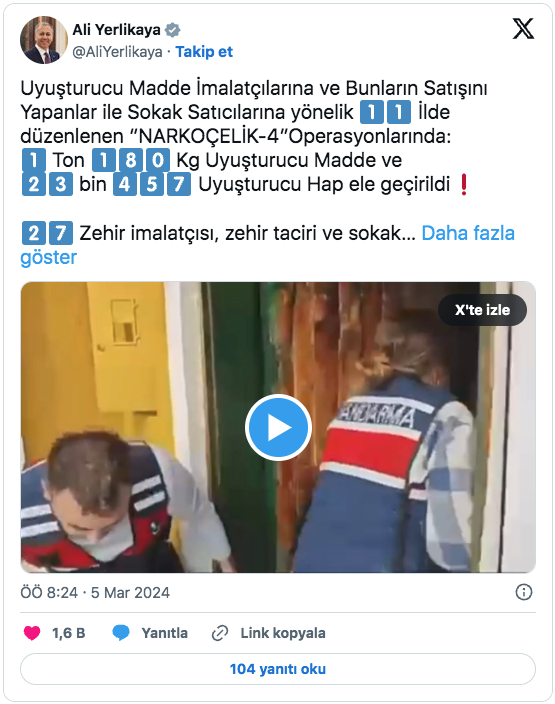Viewport: 555px width, 704px height.
Task: Open replies with 104 yanıtı oku
Action: pyautogui.click(x=278, y=669)
